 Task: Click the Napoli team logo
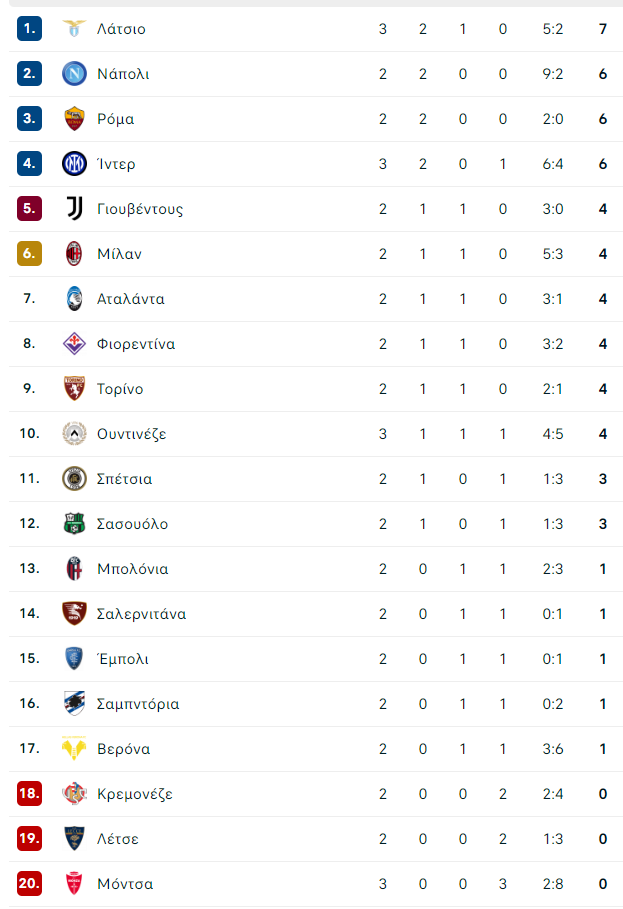74,74
